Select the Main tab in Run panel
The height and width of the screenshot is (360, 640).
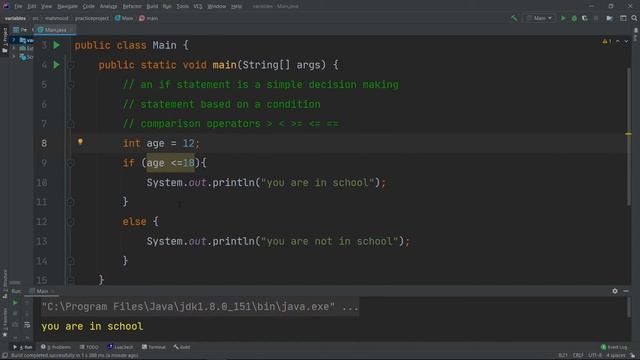click(42, 291)
